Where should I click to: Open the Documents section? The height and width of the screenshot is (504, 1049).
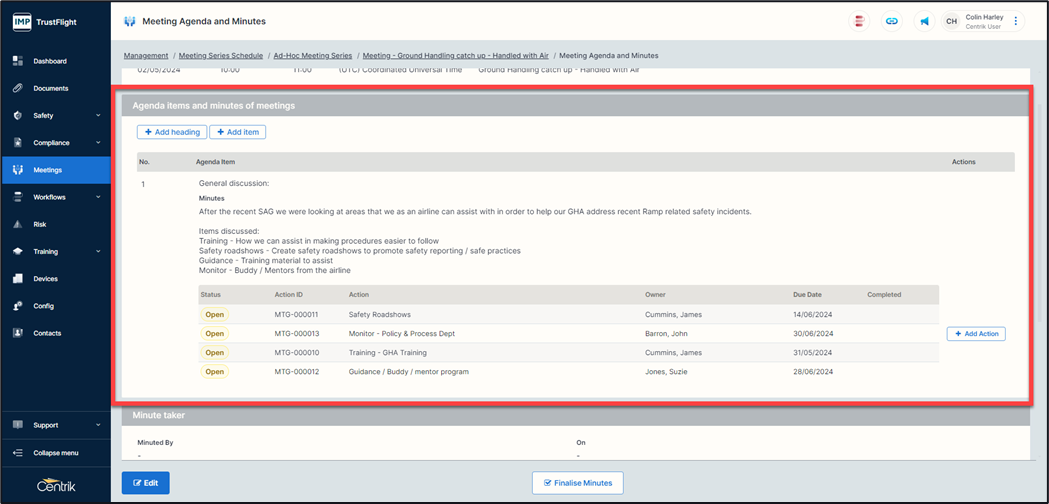[x=50, y=88]
